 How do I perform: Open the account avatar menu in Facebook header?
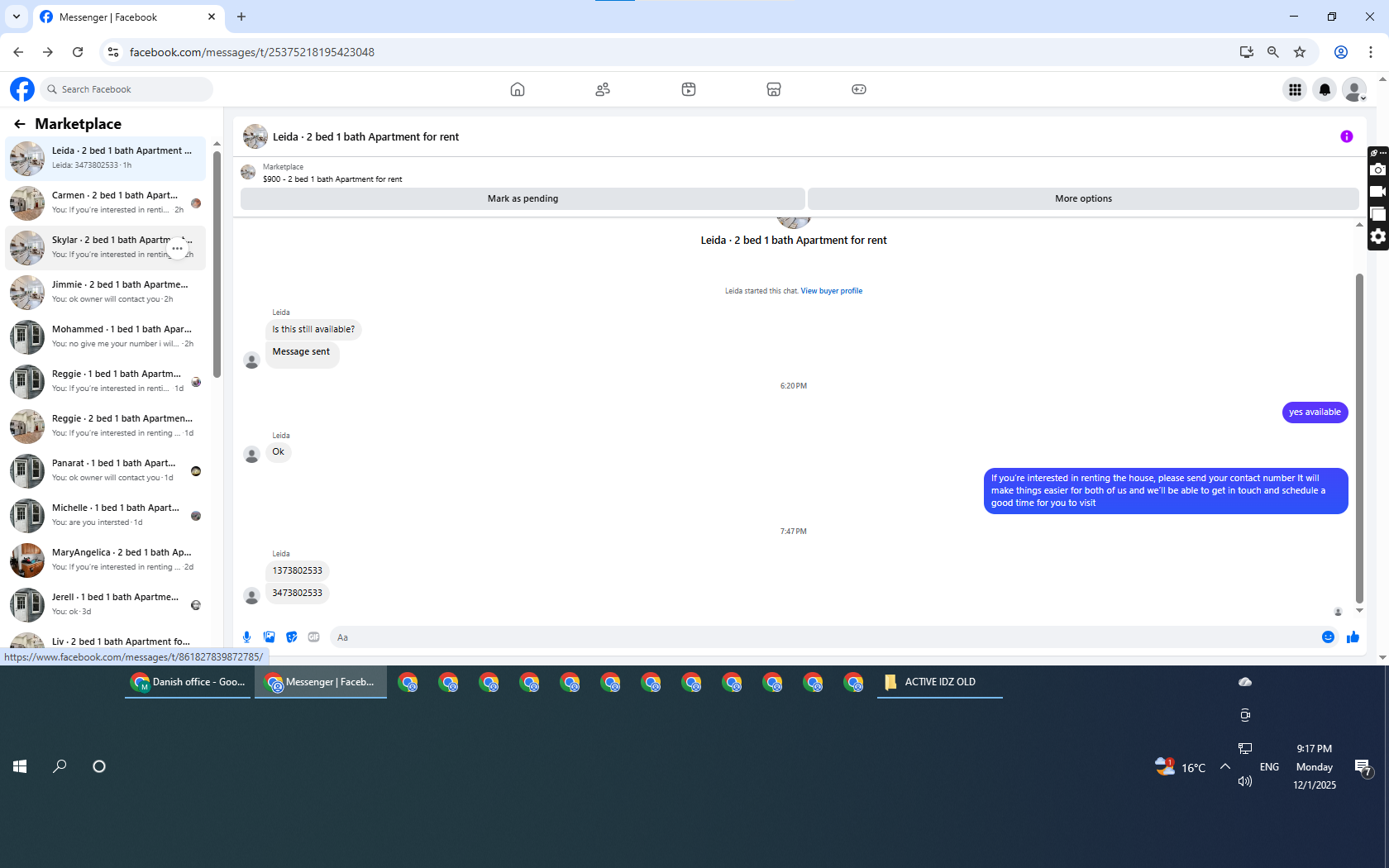pos(1354,89)
